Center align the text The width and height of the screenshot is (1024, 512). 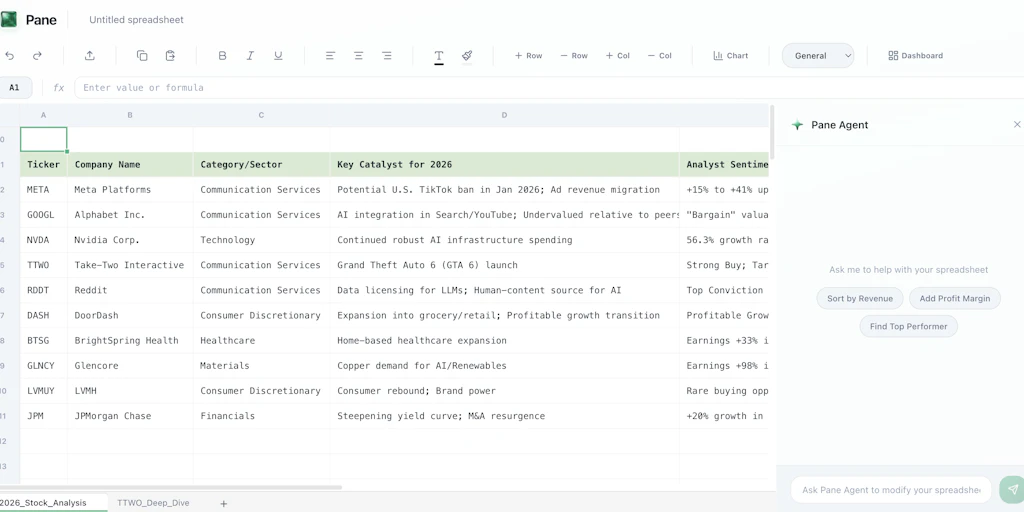click(x=359, y=56)
